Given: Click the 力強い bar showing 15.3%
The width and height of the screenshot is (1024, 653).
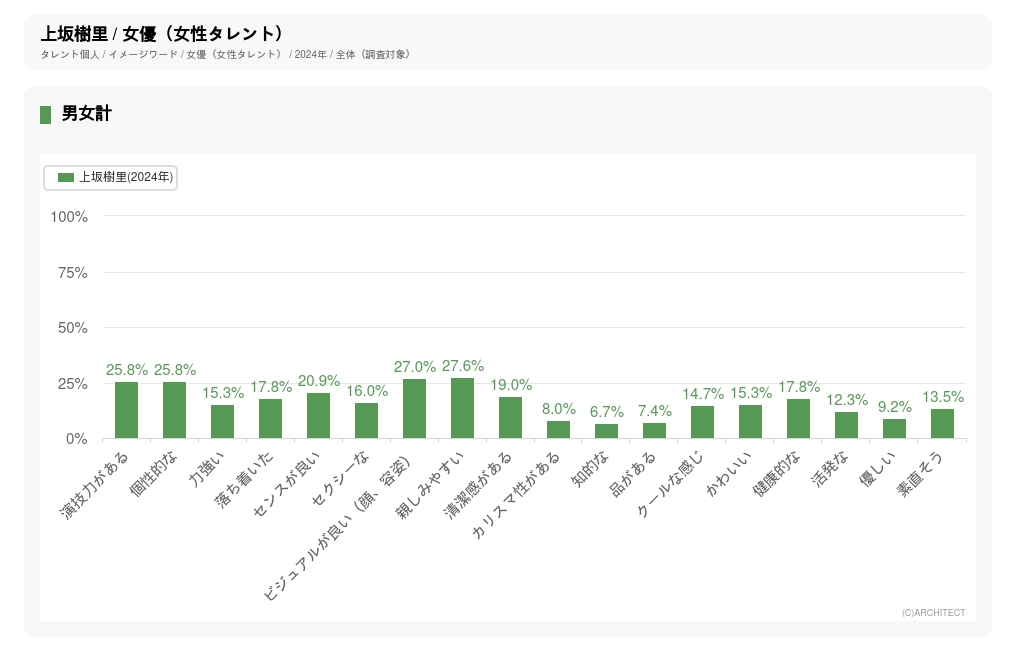Looking at the screenshot, I should point(223,422).
